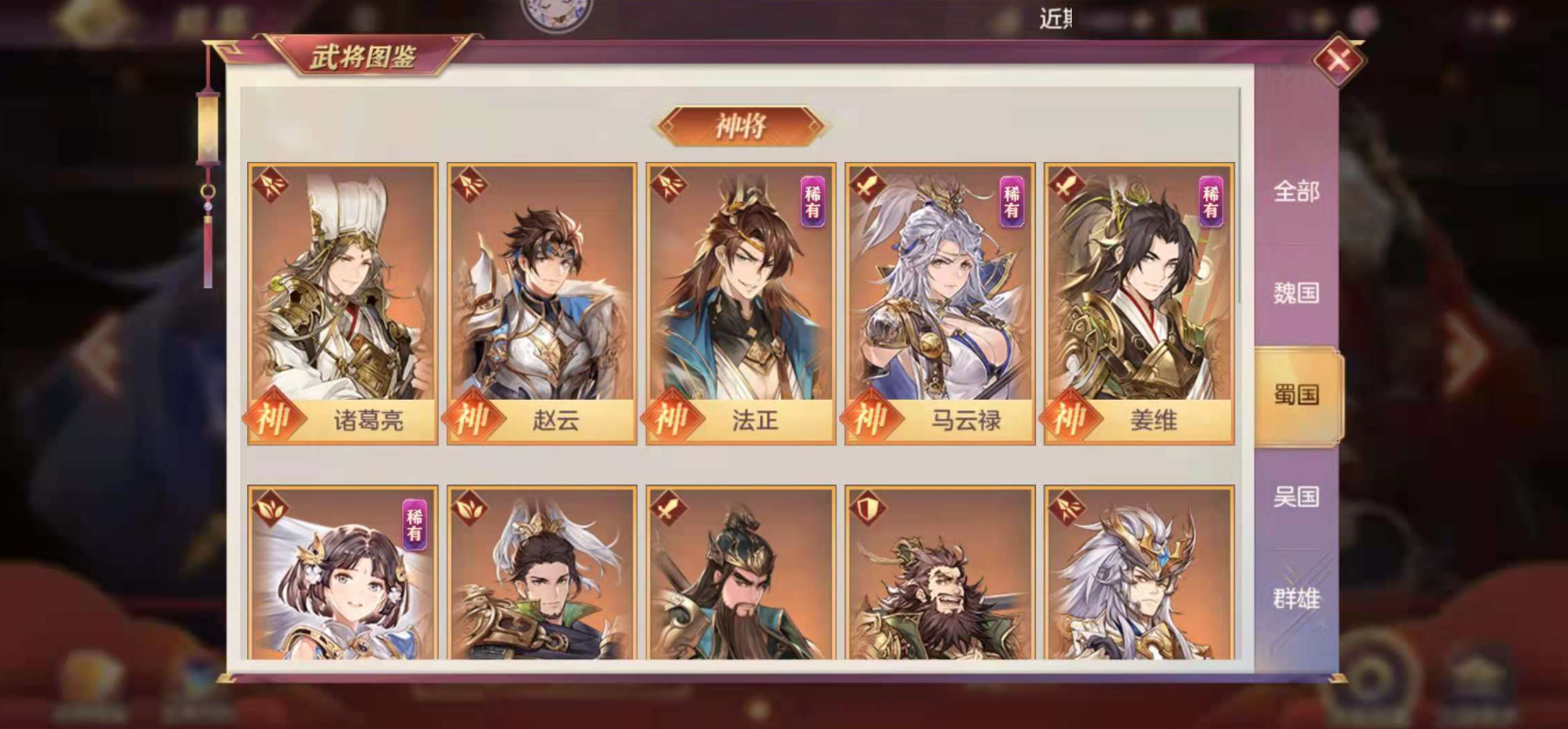Click the sword class icon on 马云禄 card

(x=867, y=185)
